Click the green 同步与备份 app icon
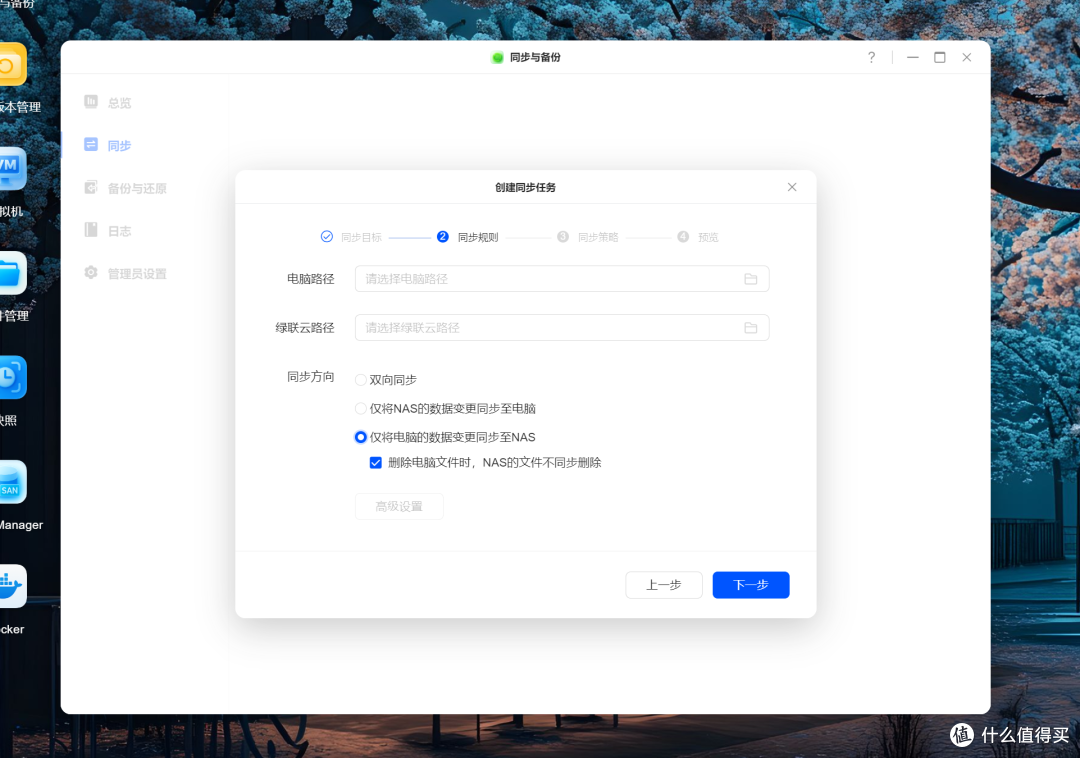This screenshot has width=1080, height=758. [497, 57]
